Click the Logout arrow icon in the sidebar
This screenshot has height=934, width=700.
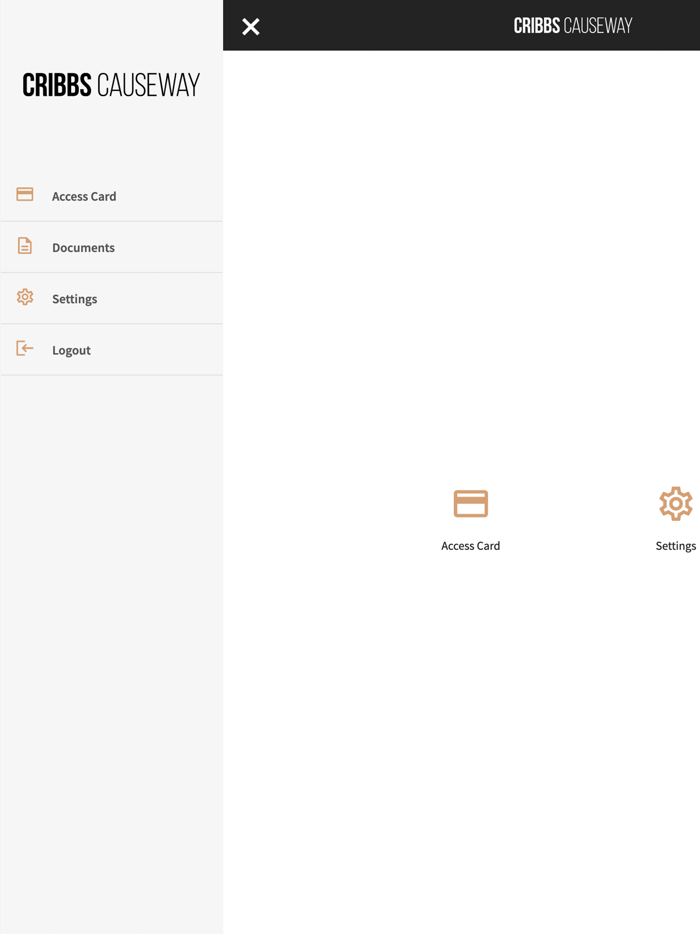click(x=24, y=348)
